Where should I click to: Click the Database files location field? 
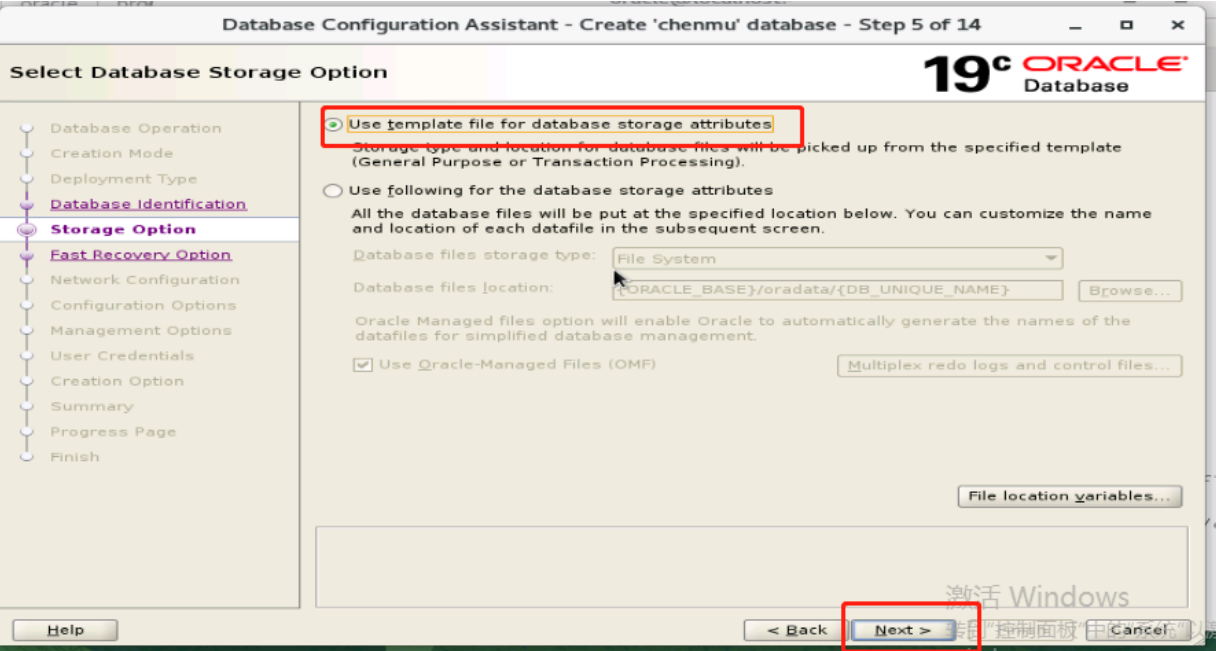[837, 290]
